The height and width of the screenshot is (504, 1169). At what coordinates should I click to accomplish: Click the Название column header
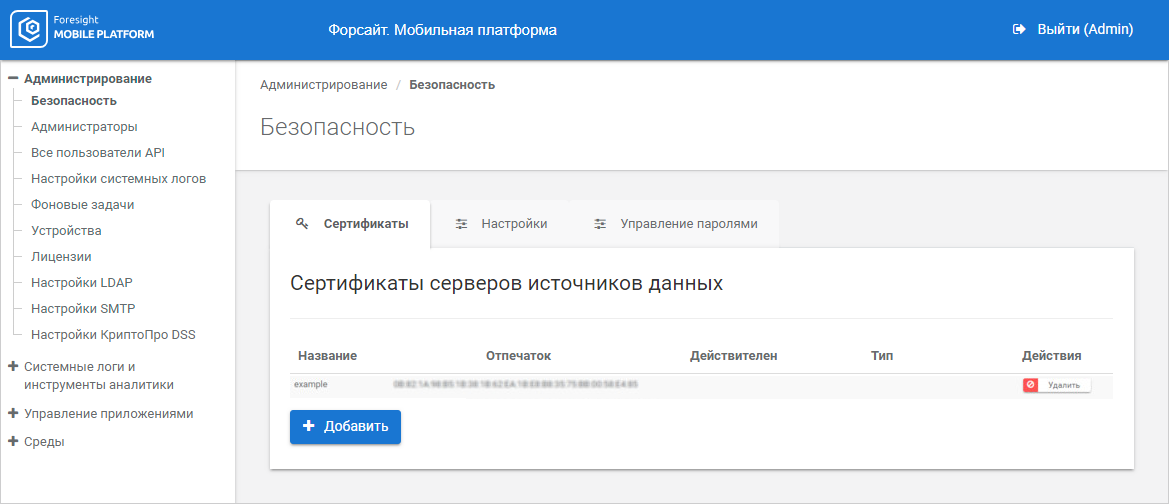coord(327,356)
